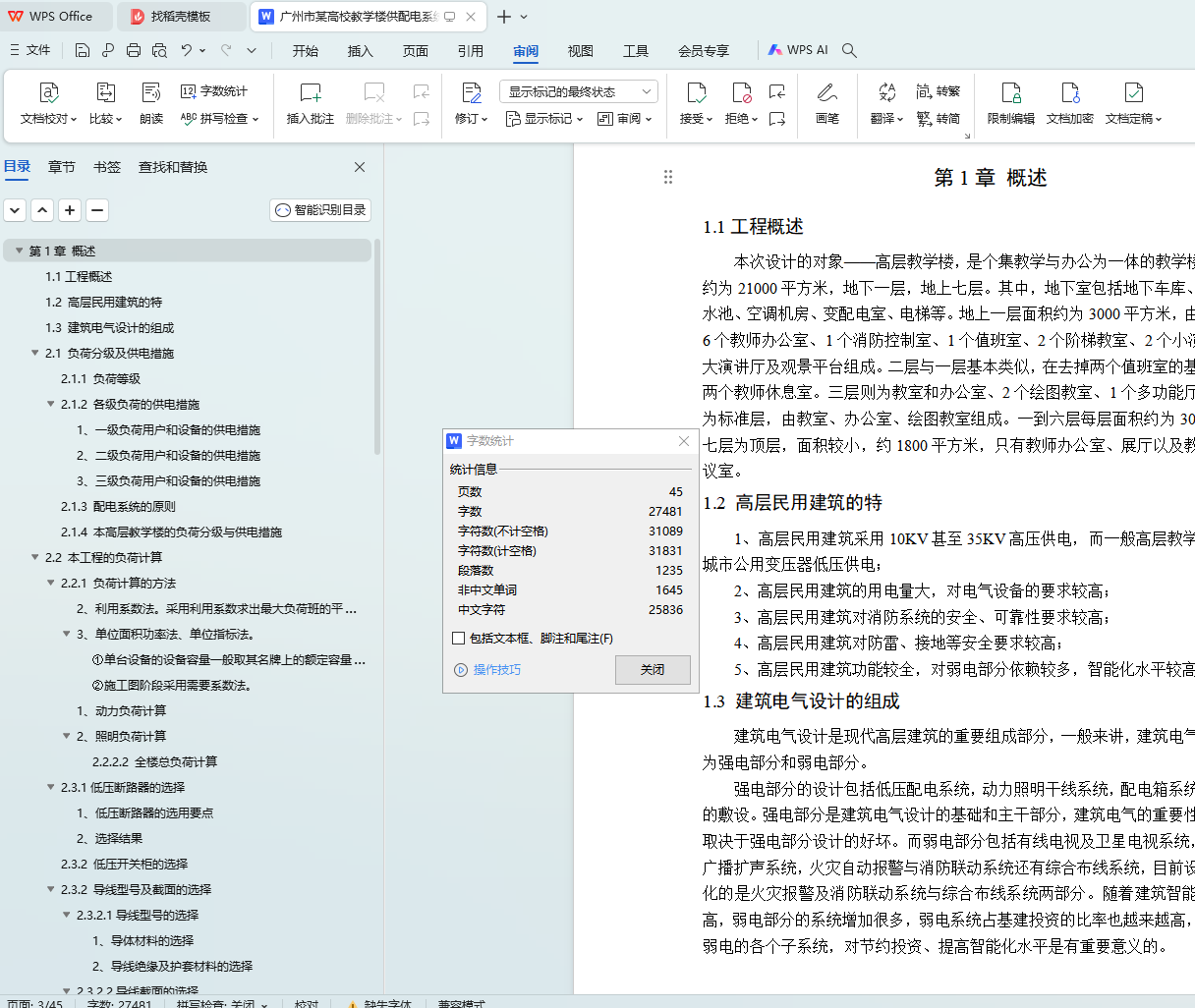
Task: Collapse the 2.1 负荷分级及供电措施 node
Action: (35, 353)
